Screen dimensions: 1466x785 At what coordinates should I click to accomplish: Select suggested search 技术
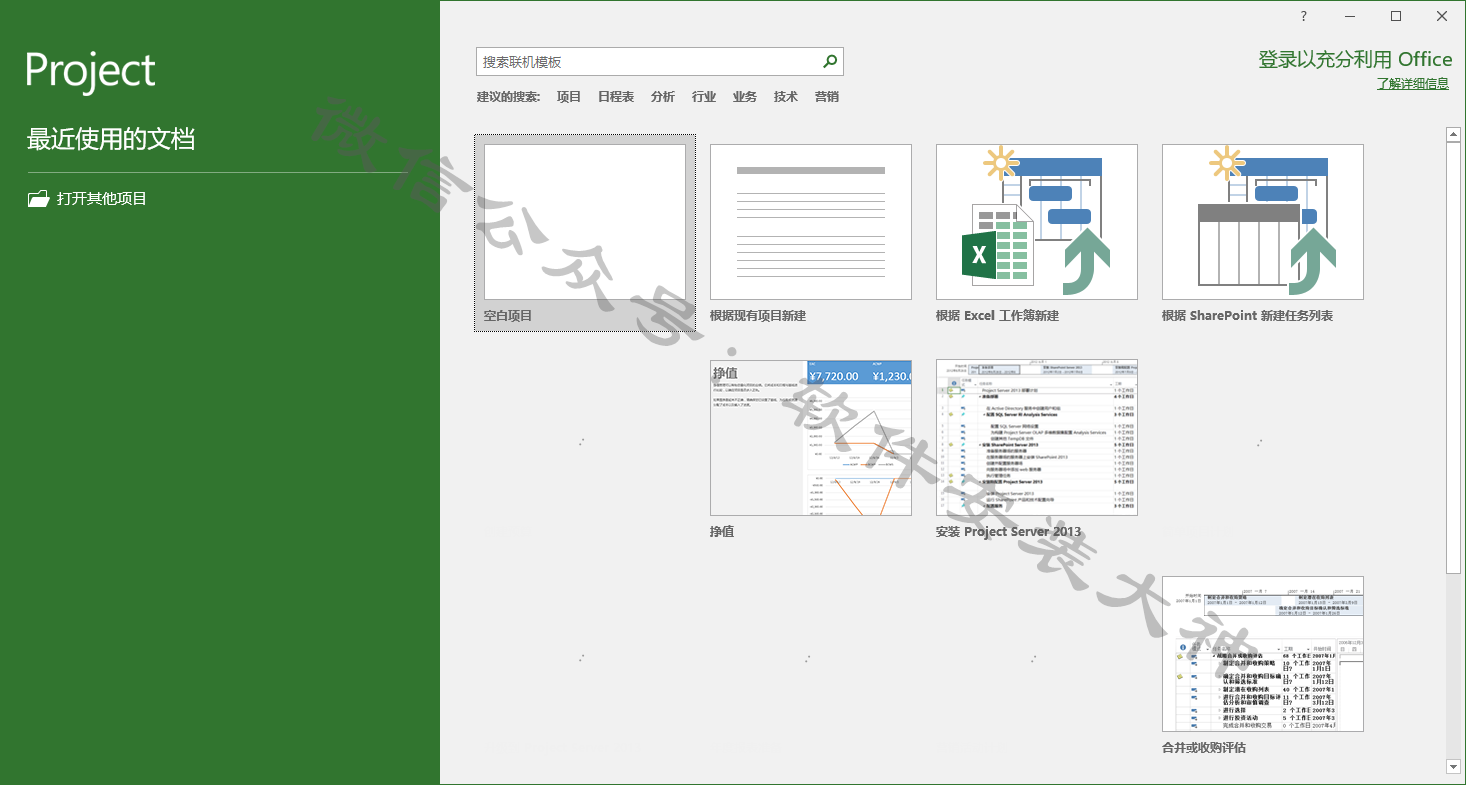[x=786, y=97]
